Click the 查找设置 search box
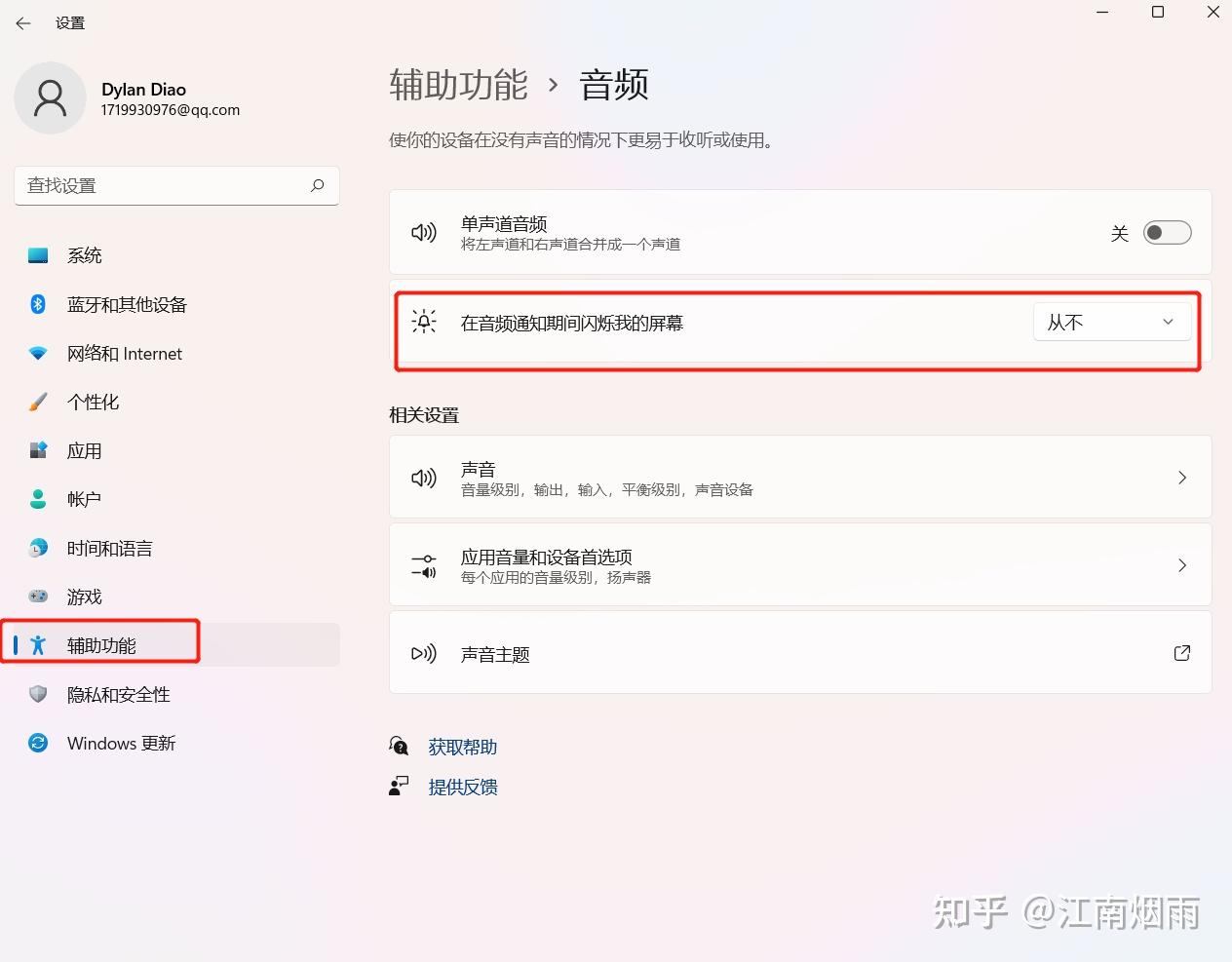 (x=175, y=185)
